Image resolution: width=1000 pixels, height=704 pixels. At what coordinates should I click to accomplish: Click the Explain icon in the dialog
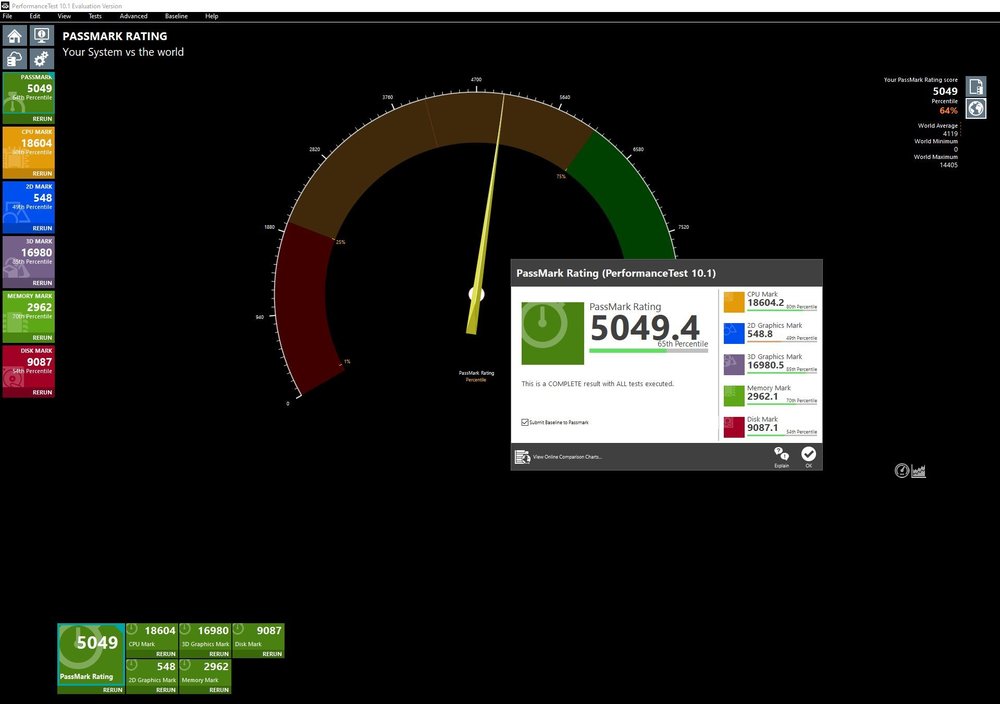click(781, 457)
